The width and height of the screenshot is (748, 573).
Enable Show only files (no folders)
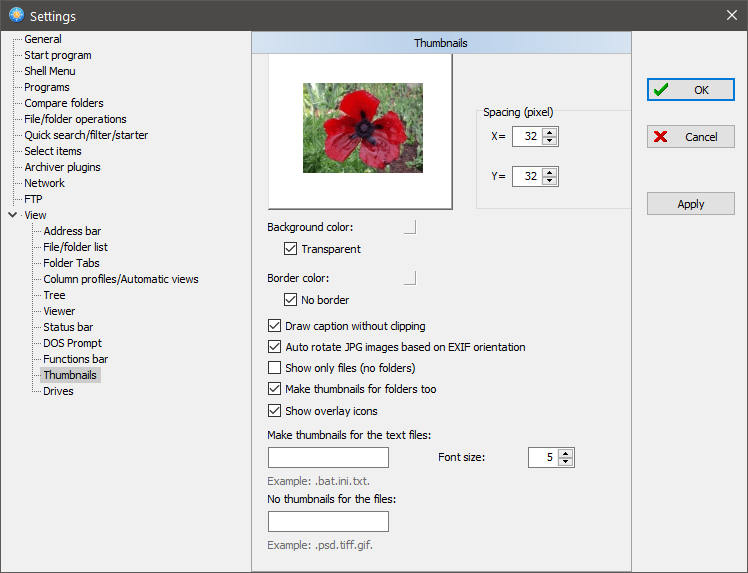[x=274, y=368]
